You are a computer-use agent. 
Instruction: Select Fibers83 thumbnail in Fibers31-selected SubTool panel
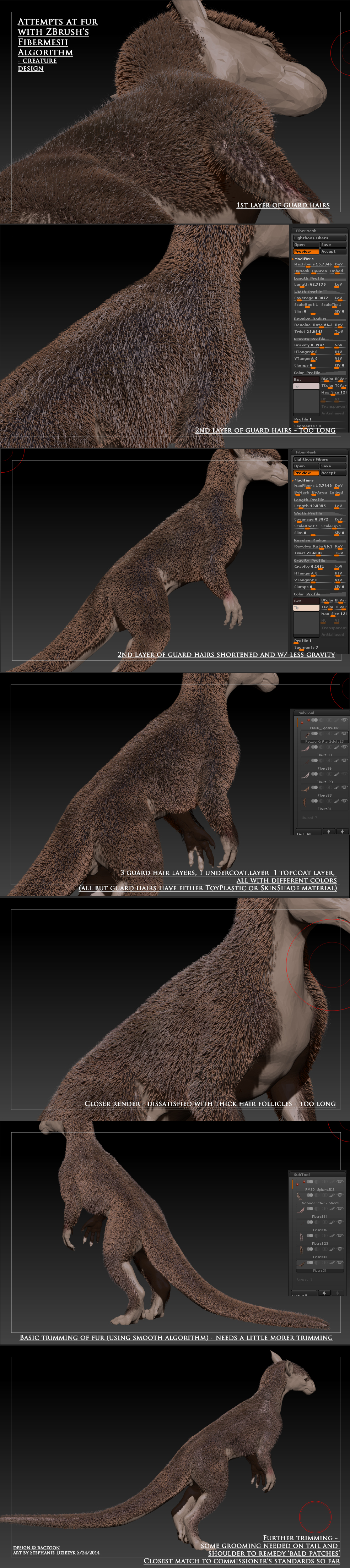tap(301, 1250)
